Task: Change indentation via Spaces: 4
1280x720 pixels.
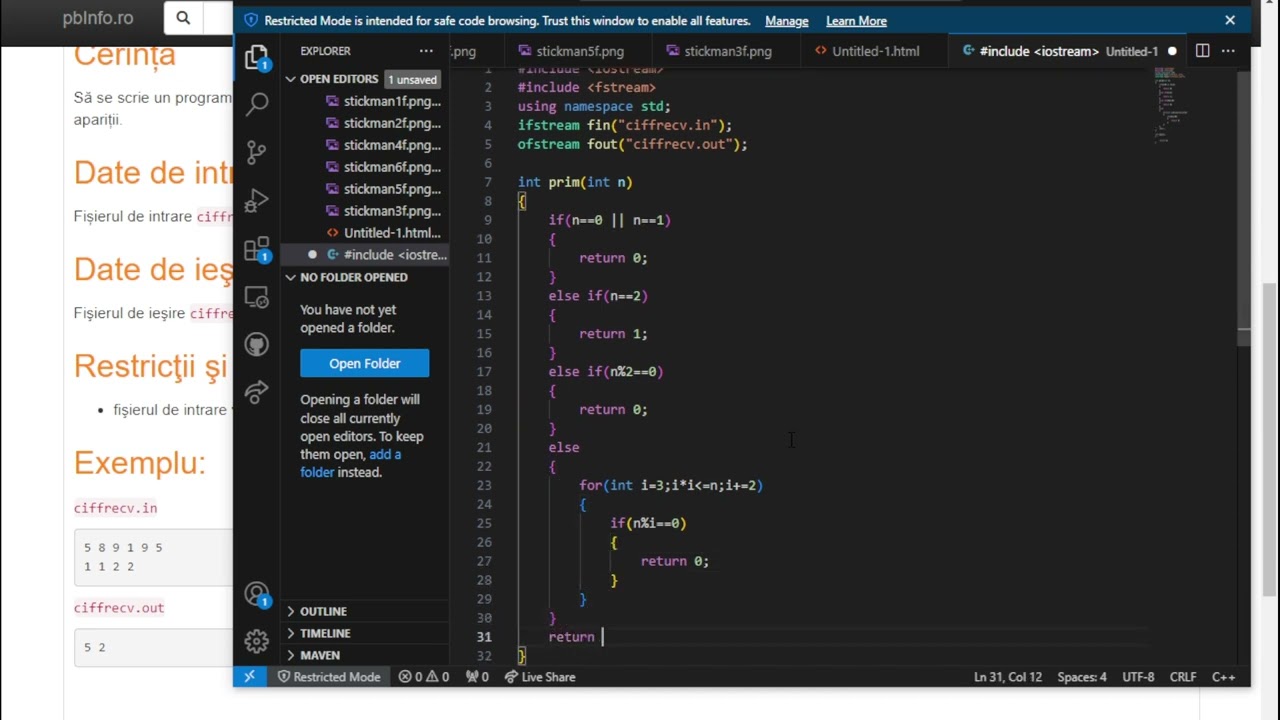Action: tap(1082, 677)
